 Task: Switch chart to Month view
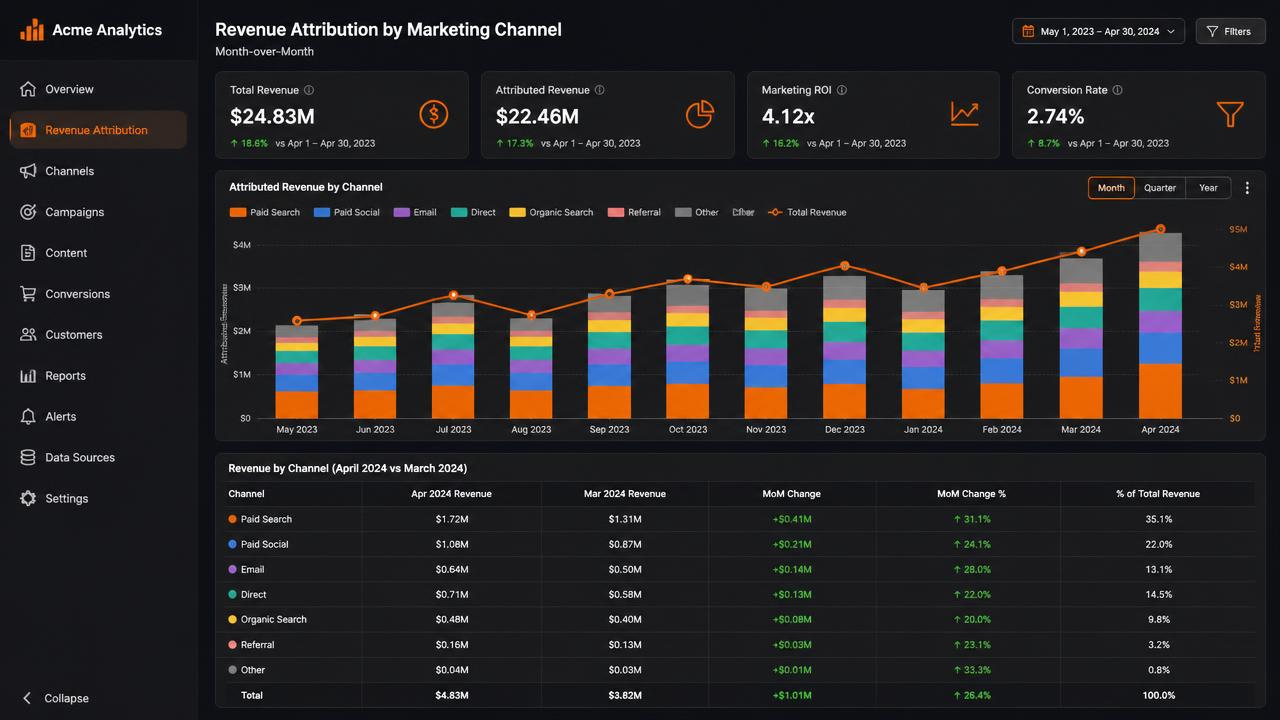(x=1111, y=188)
